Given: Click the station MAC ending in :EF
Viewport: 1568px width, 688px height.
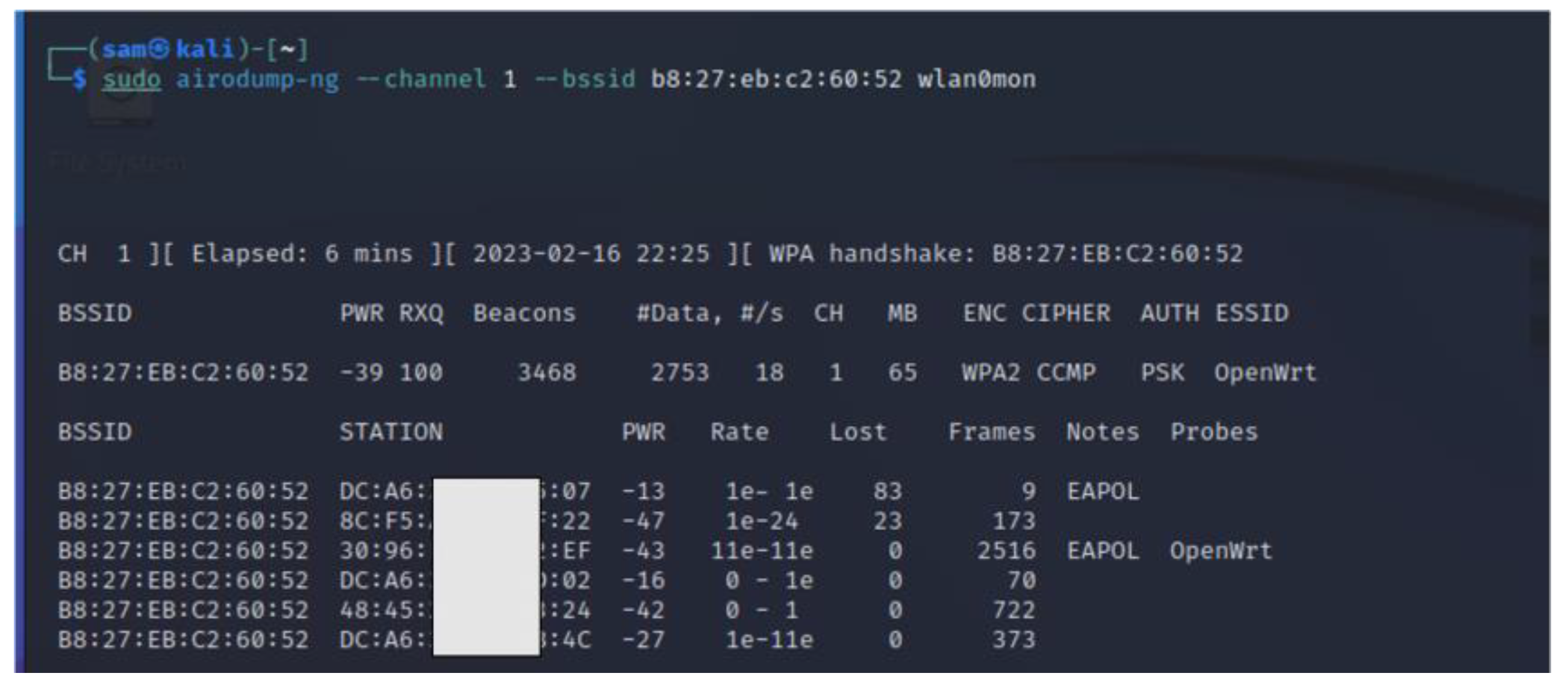Looking at the screenshot, I should 464,551.
